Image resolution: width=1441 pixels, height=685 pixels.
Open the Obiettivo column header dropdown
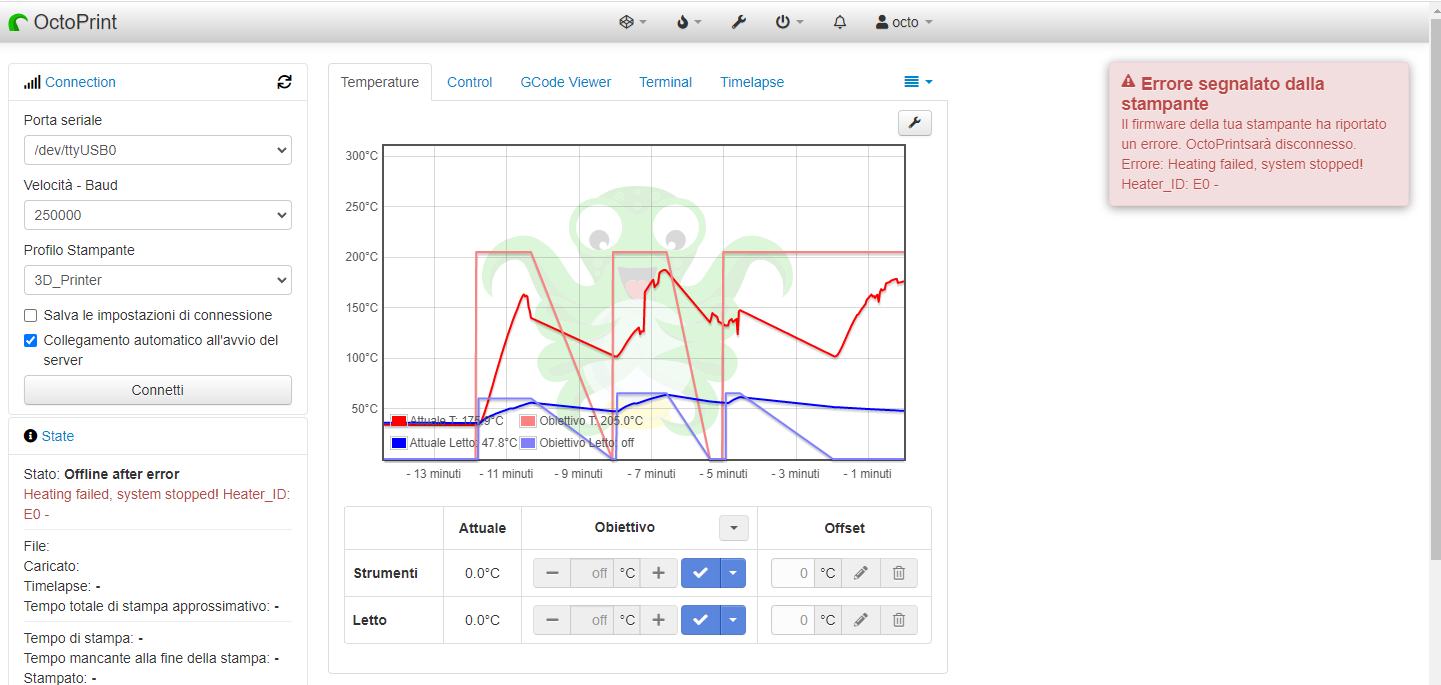pyautogui.click(x=734, y=528)
